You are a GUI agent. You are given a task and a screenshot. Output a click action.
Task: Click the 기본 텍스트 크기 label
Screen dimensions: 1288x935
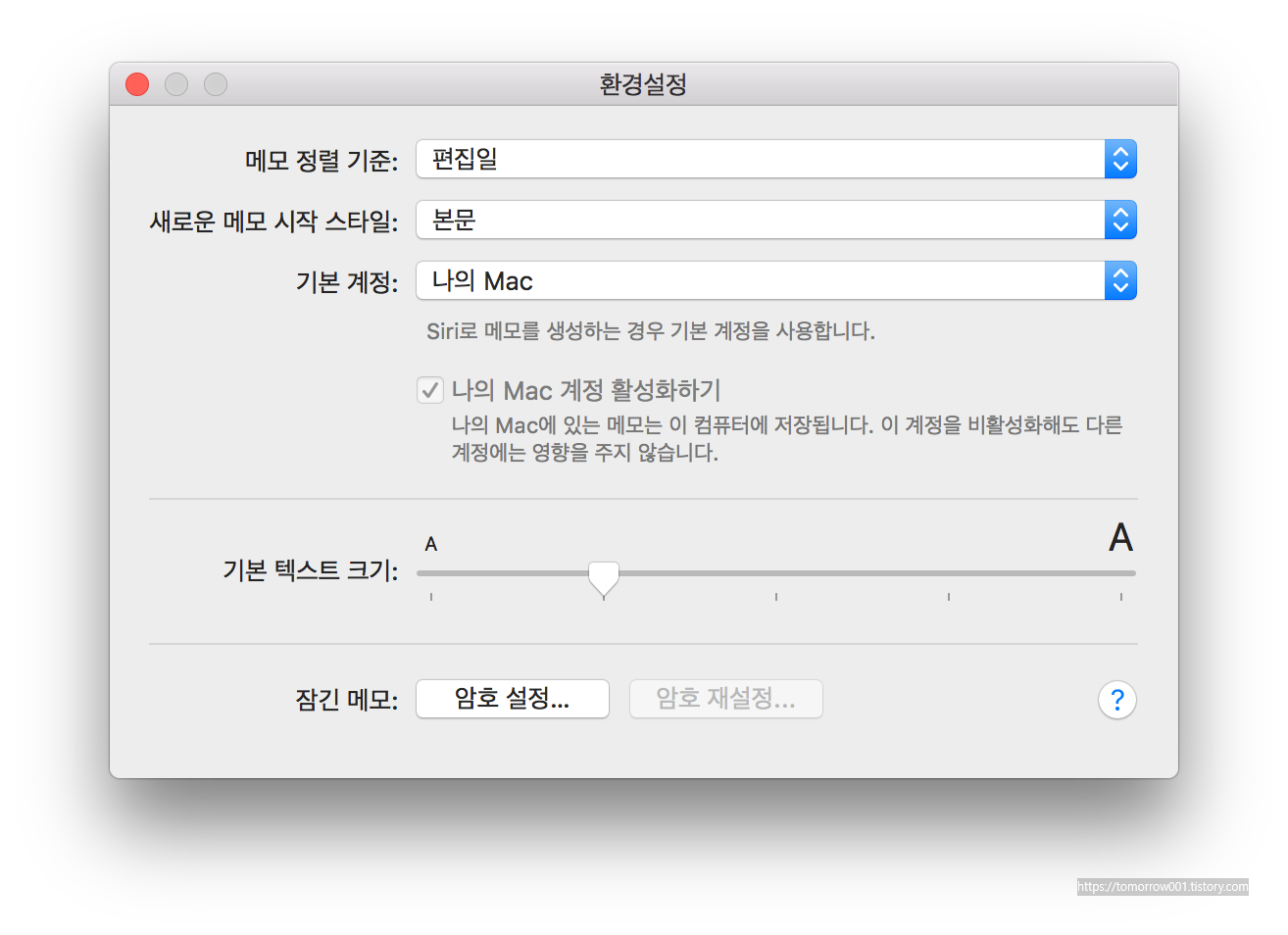coord(311,570)
